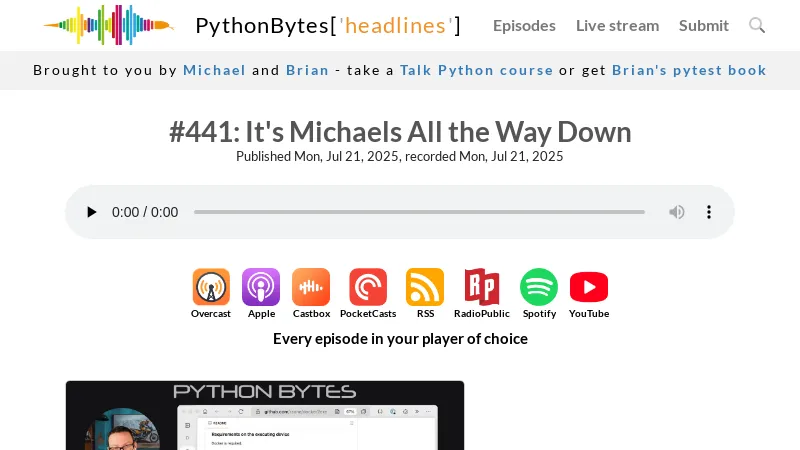800x450 pixels.
Task: Open the Submit page
Action: point(704,25)
